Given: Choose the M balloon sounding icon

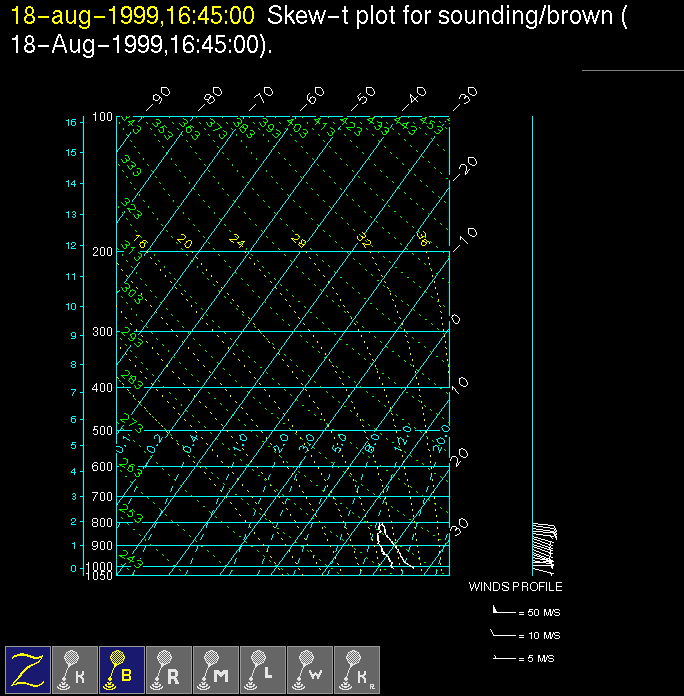Looking at the screenshot, I should click(216, 668).
